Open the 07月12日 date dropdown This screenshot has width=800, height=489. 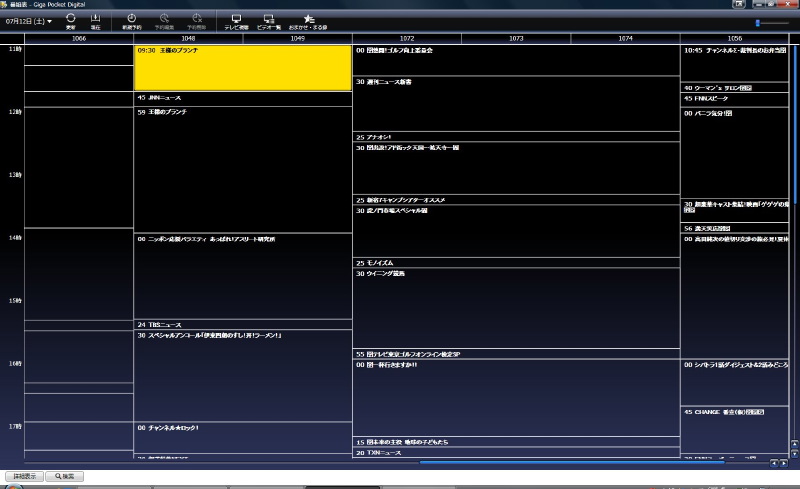(28, 21)
